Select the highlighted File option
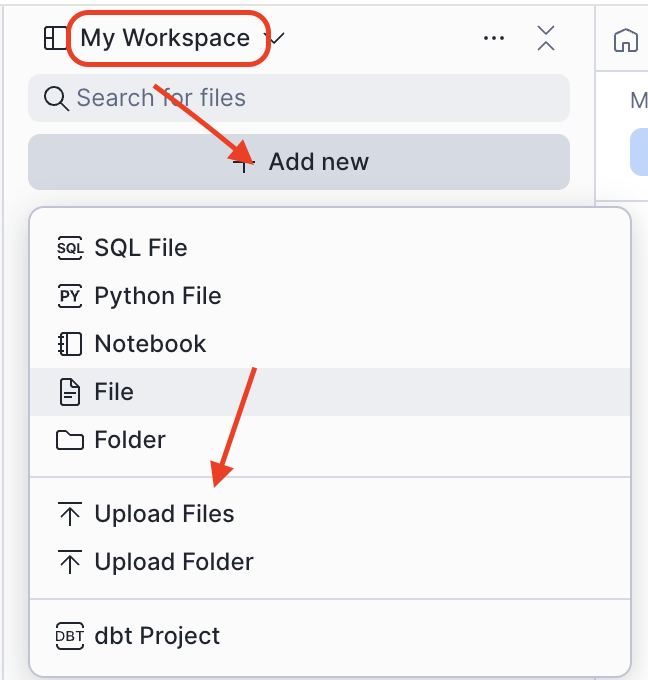Screen dimensions: 648x680 click(x=114, y=392)
